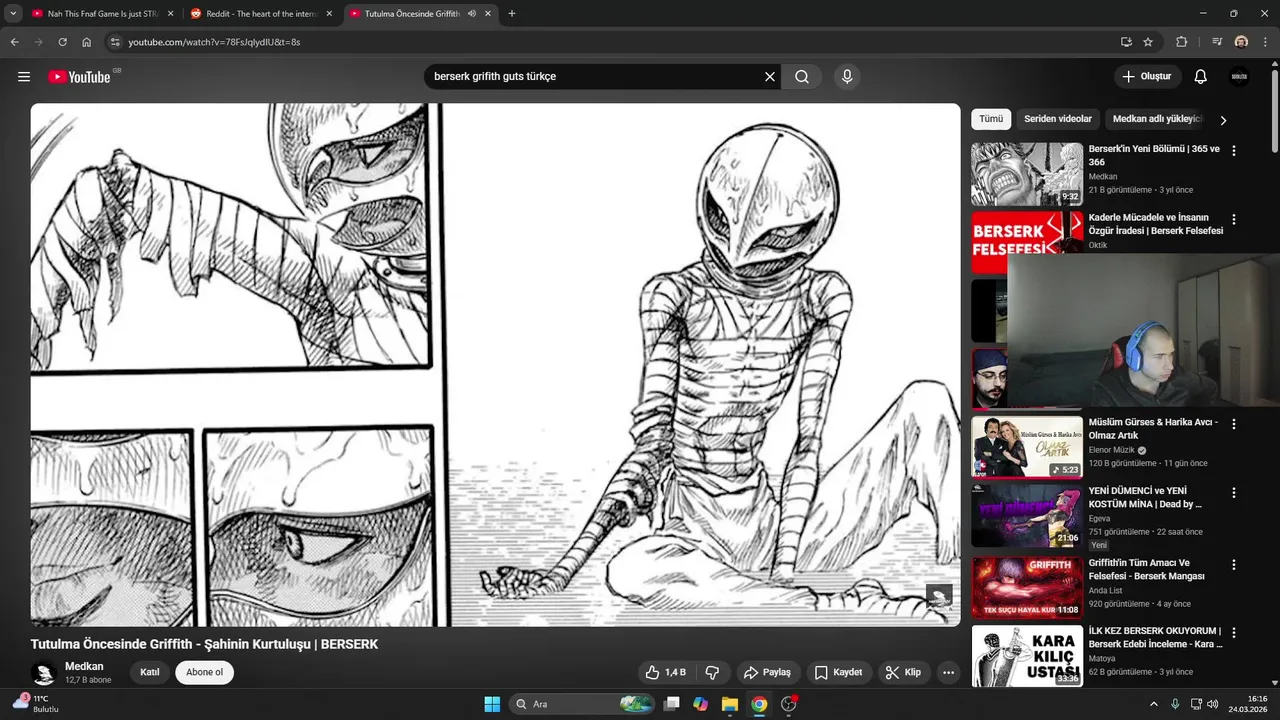Open the Windows Start menu
This screenshot has width=1280, height=720.
point(492,704)
